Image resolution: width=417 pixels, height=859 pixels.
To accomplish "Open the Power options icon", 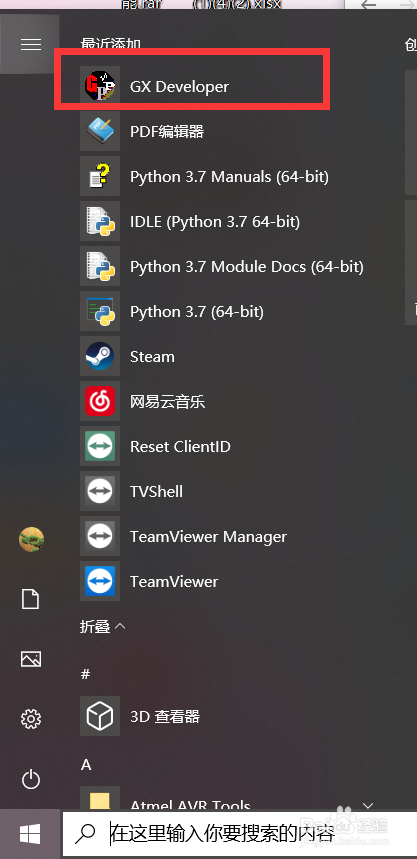I will point(31,778).
